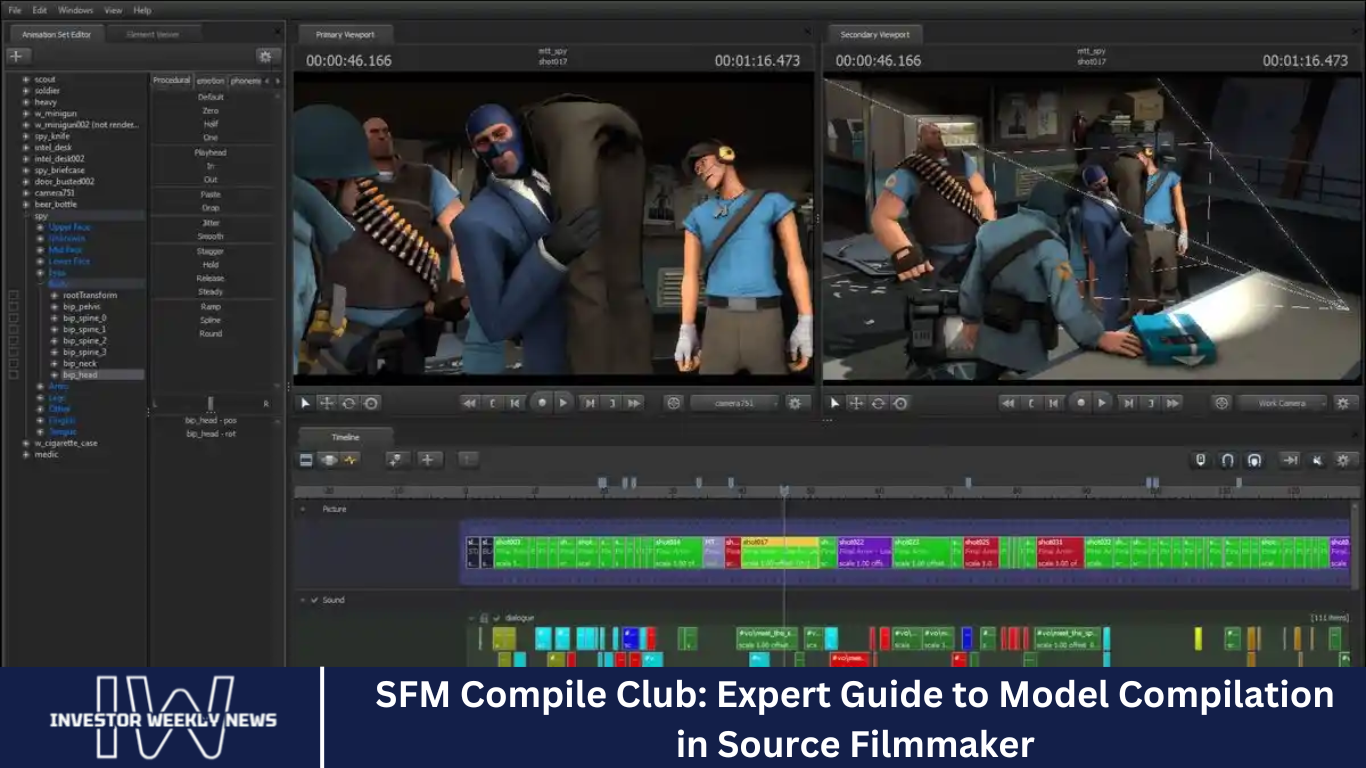The image size is (1366, 768).
Task: Select the rotate manipulator in Secondary Viewport
Action: (878, 403)
